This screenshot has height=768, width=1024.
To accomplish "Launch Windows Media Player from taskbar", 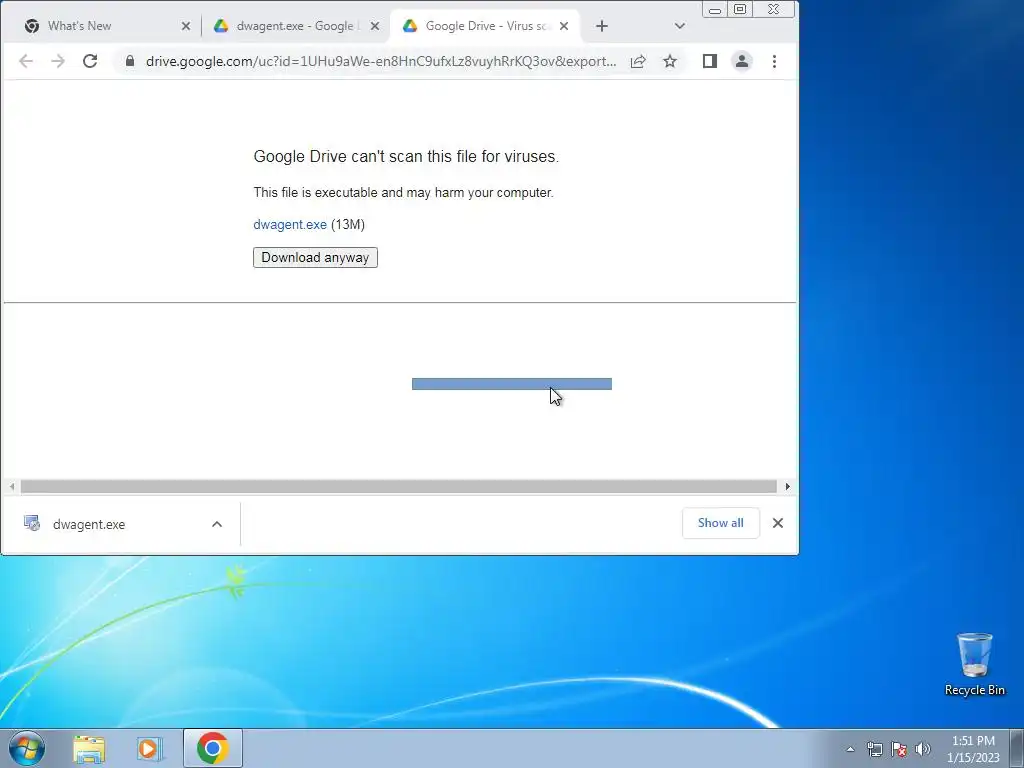I will click(x=150, y=749).
